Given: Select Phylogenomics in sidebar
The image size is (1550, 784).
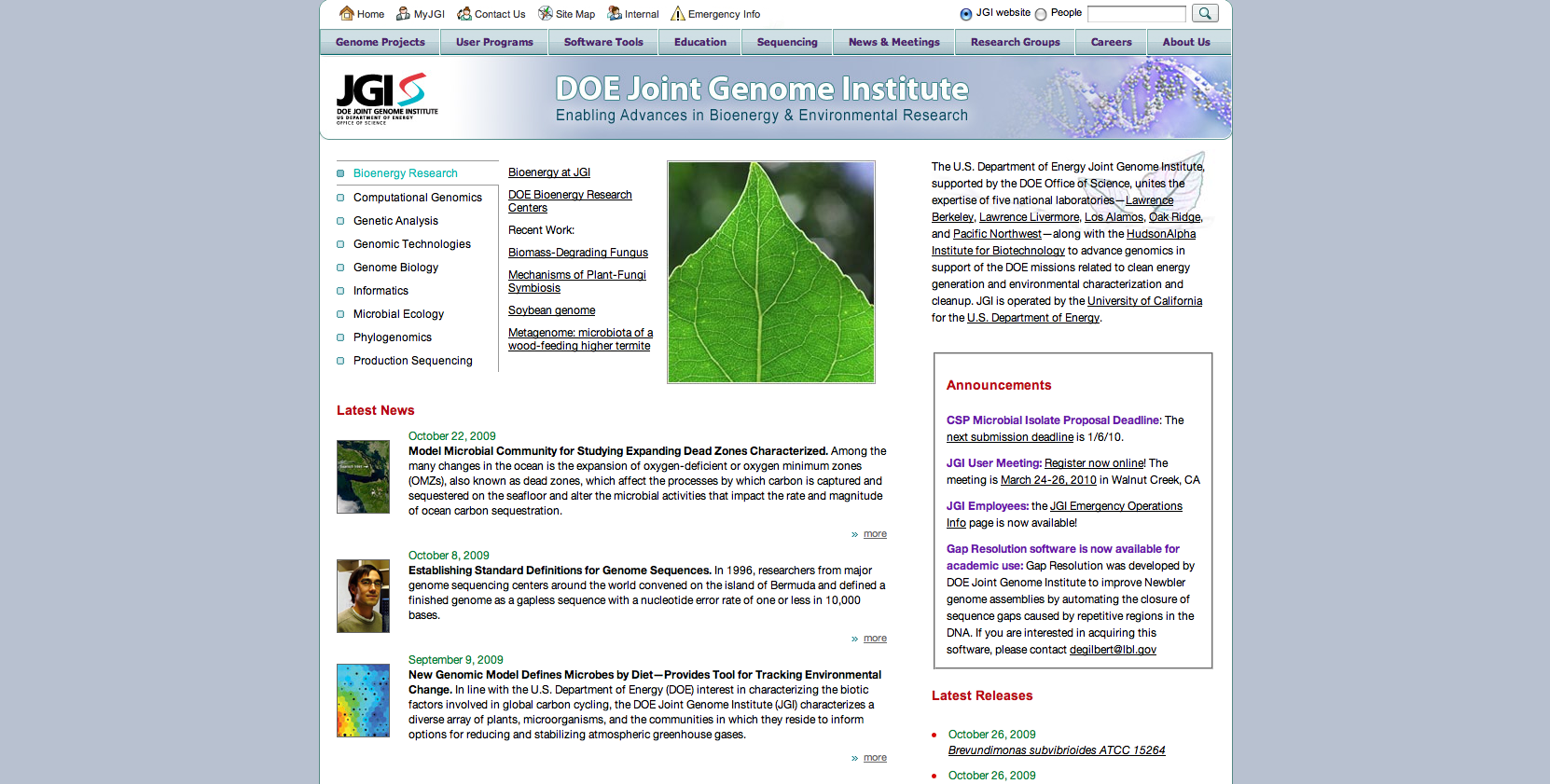Looking at the screenshot, I should point(392,337).
